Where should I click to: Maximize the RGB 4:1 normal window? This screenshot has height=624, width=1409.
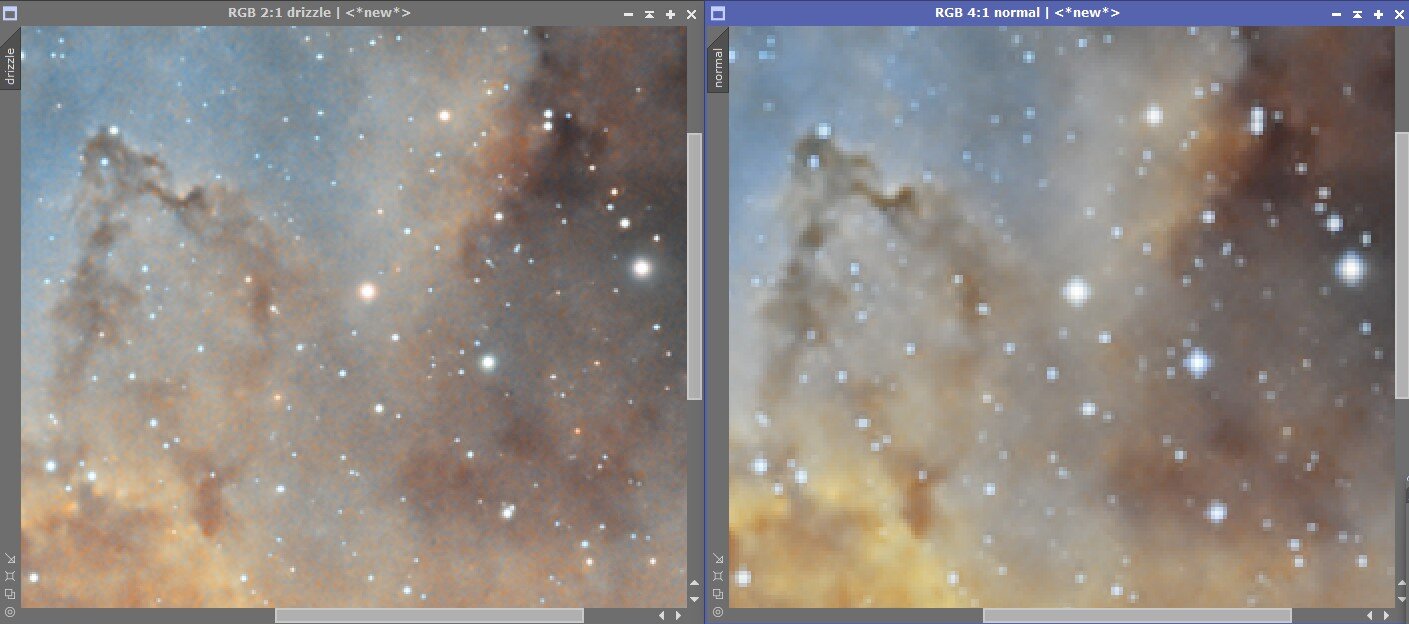(1378, 14)
